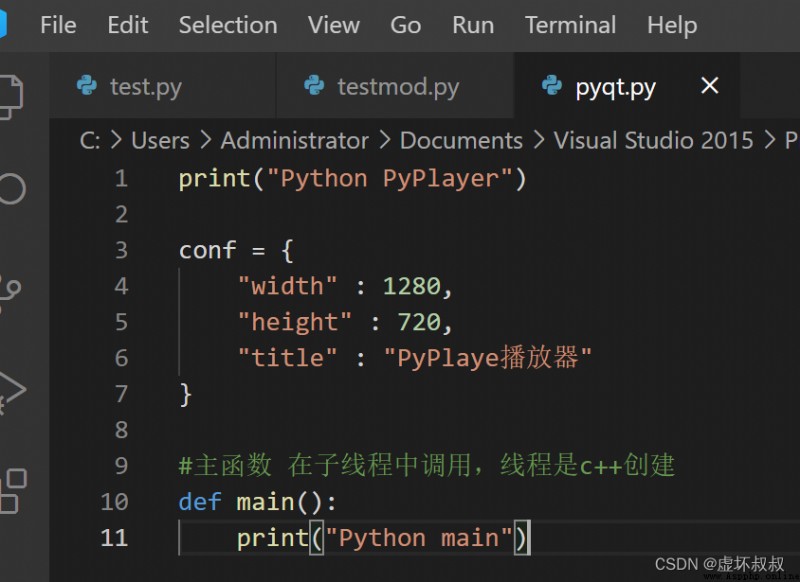Click the C: breadcrumb segment

click(x=90, y=140)
